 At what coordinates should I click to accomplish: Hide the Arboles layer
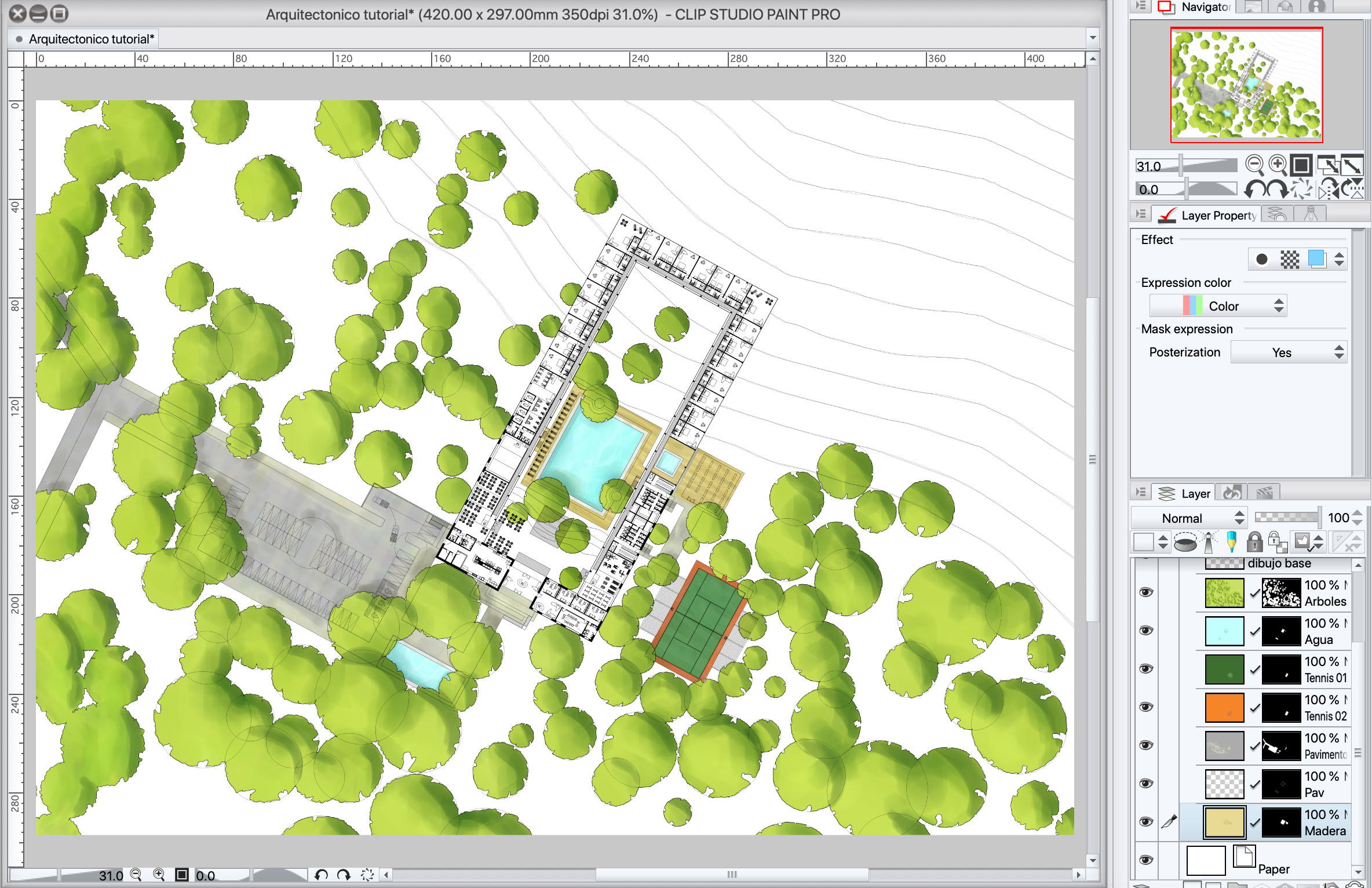pyautogui.click(x=1145, y=592)
